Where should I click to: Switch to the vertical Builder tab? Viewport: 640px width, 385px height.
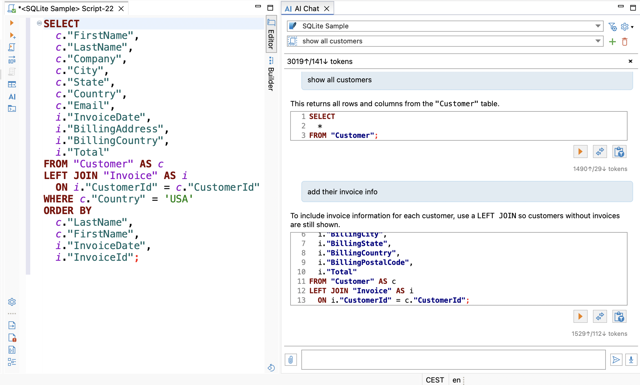271,74
